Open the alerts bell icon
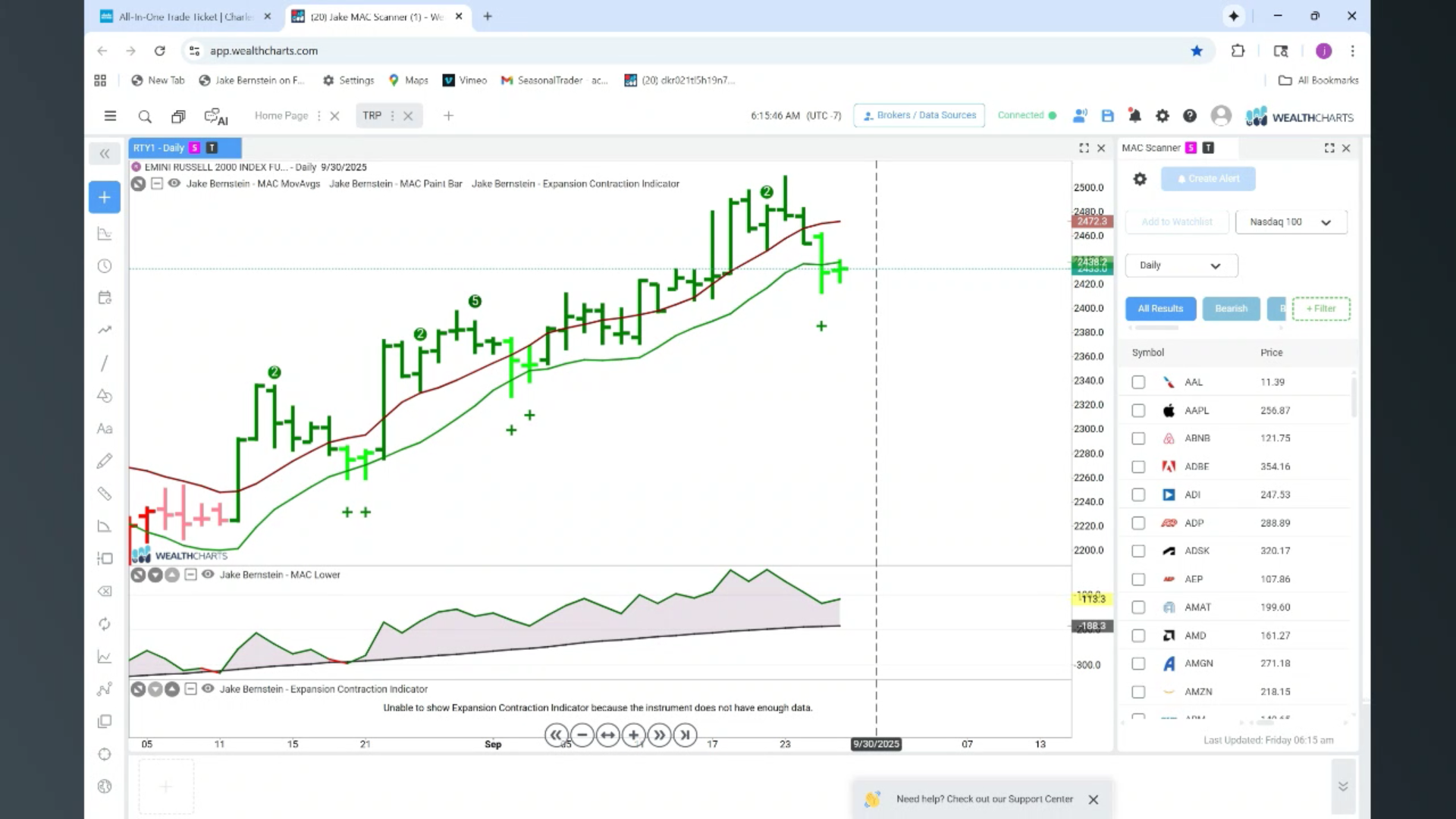1456x819 pixels. click(1135, 116)
